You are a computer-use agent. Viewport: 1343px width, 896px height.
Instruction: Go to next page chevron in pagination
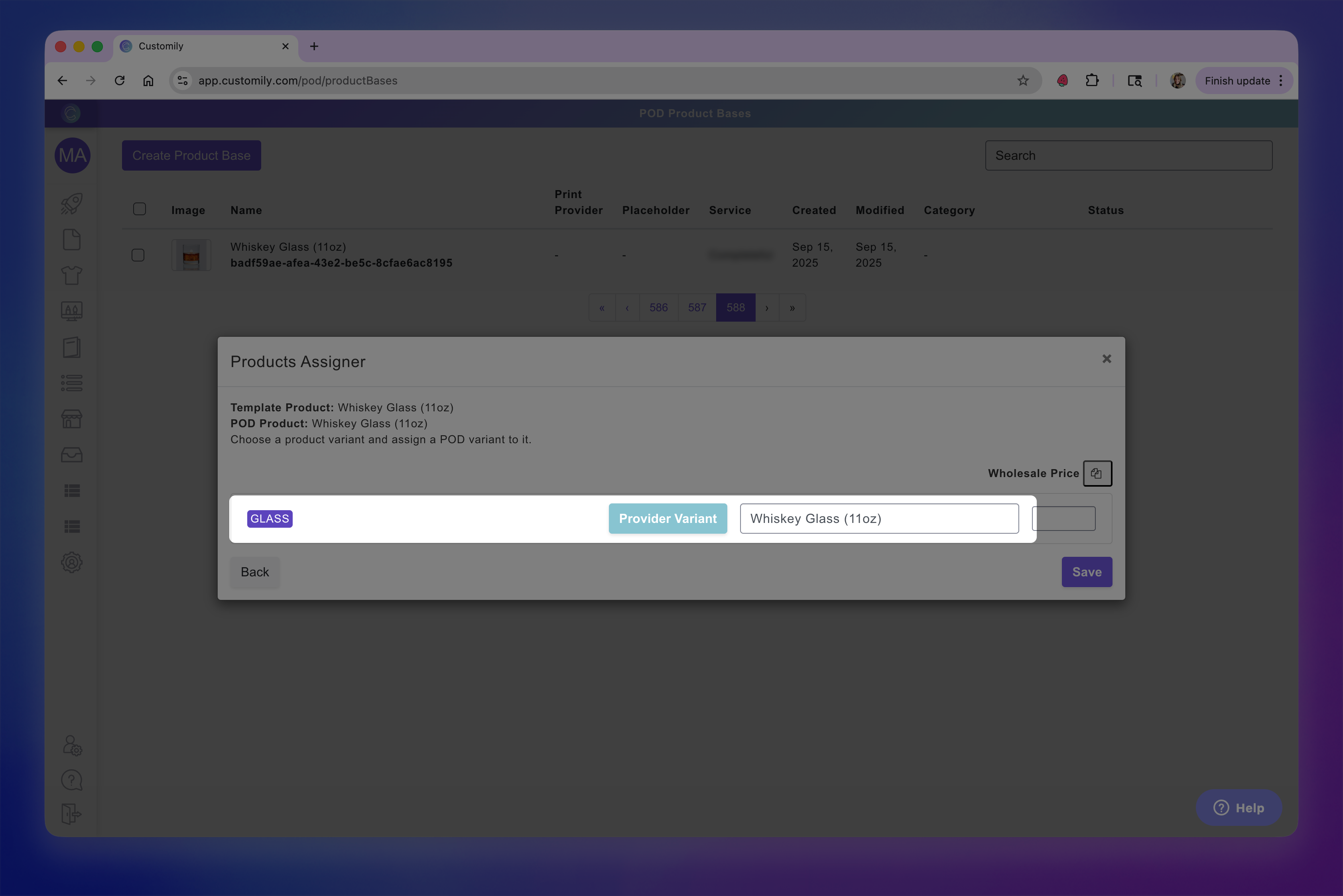click(767, 308)
